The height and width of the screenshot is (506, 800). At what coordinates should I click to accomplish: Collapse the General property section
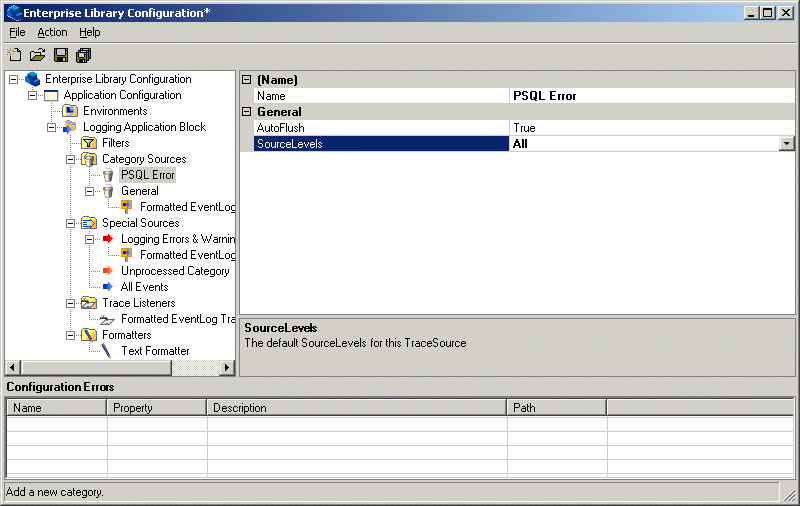click(247, 112)
